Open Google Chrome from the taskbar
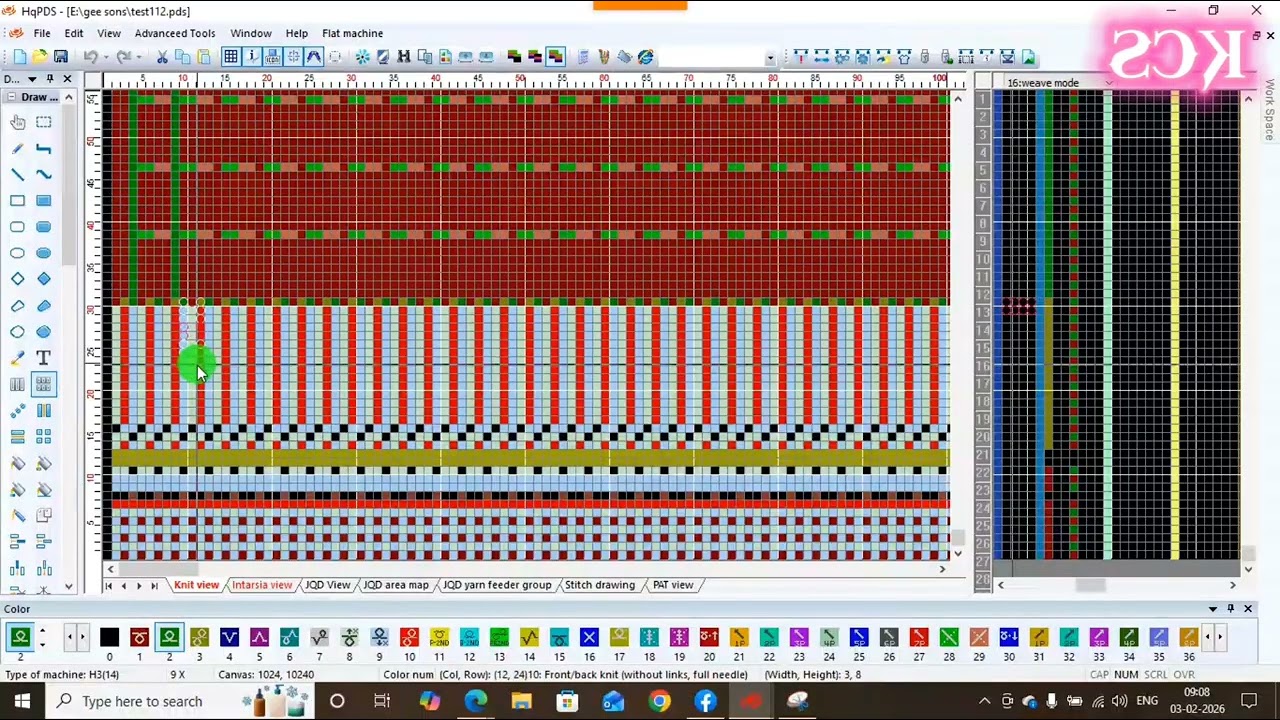 659,701
